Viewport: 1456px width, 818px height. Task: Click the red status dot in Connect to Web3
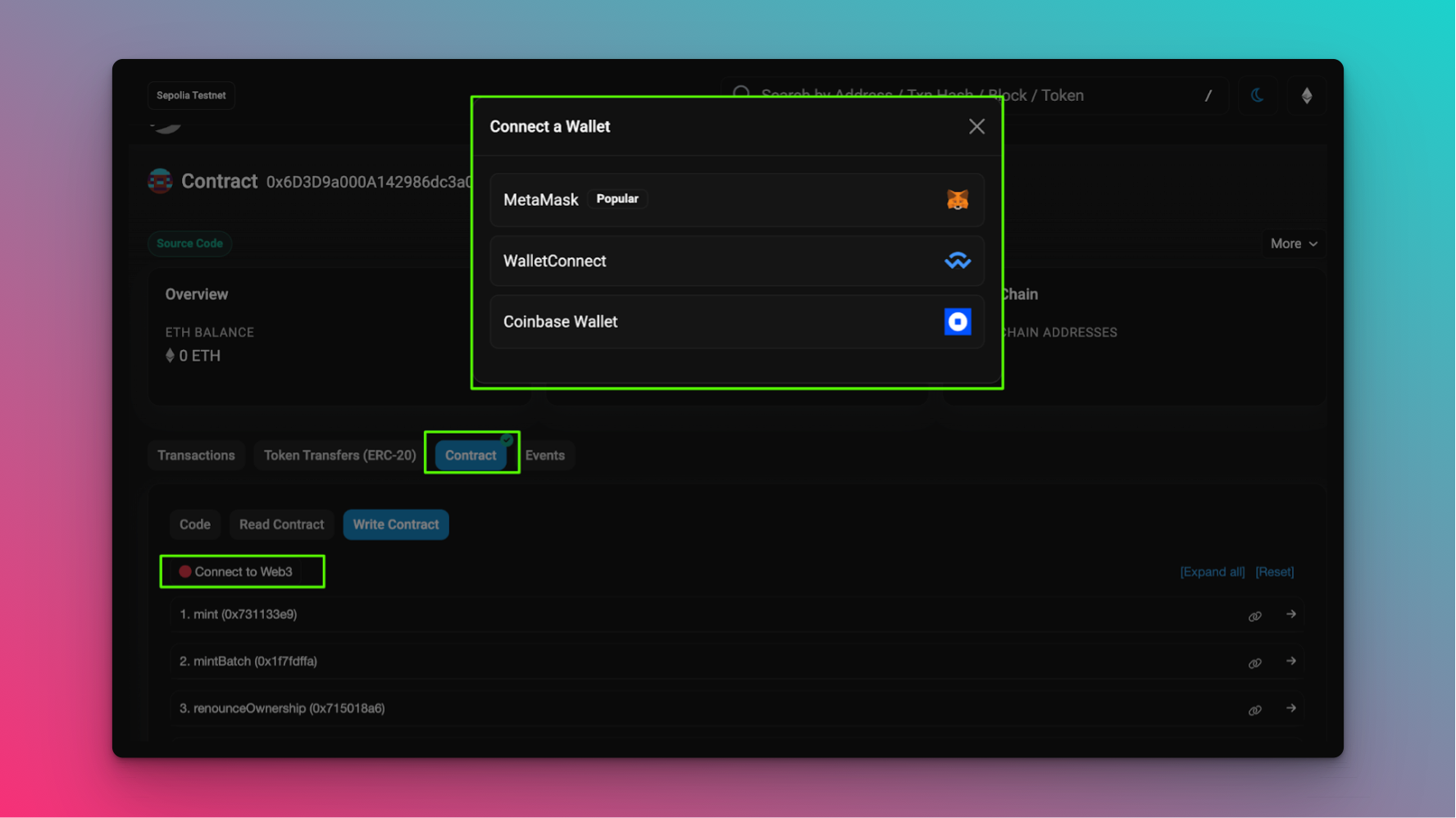pos(185,572)
